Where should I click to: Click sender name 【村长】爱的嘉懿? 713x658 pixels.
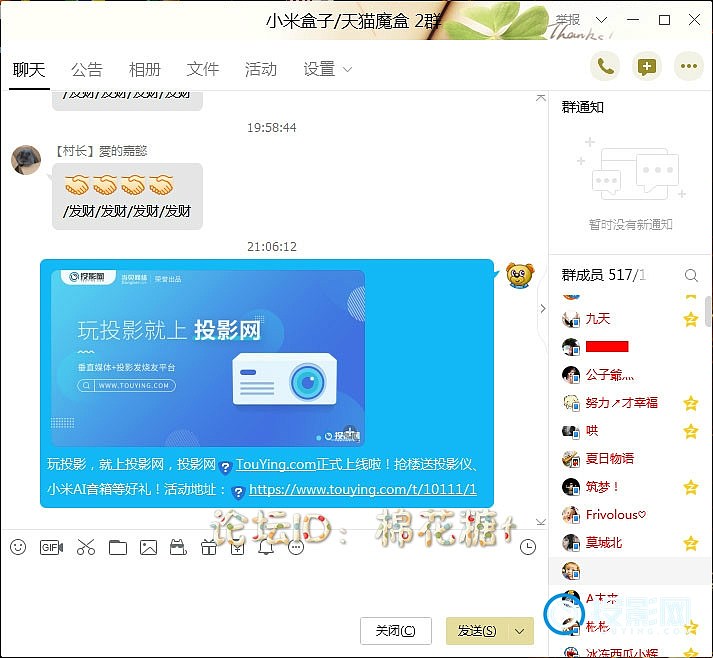(101, 151)
